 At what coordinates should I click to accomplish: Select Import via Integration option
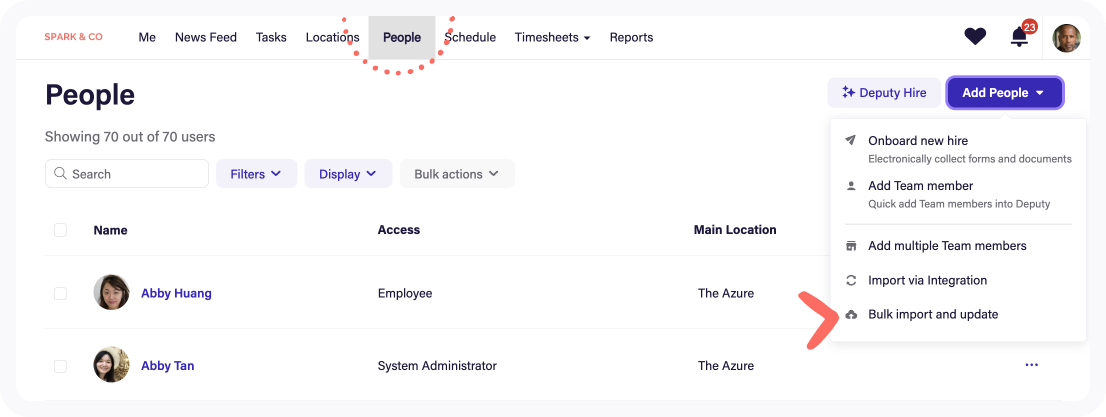click(x=927, y=280)
